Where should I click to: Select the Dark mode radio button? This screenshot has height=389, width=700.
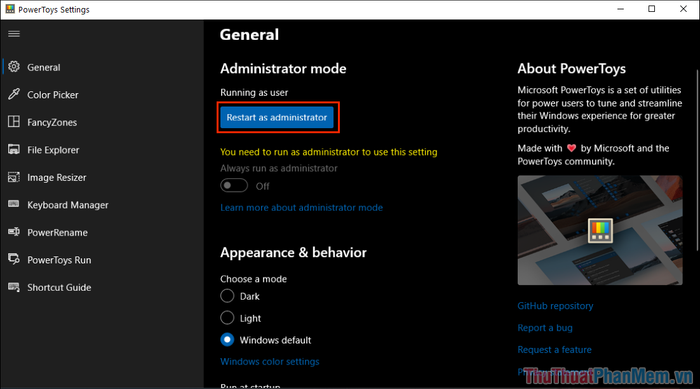(227, 296)
